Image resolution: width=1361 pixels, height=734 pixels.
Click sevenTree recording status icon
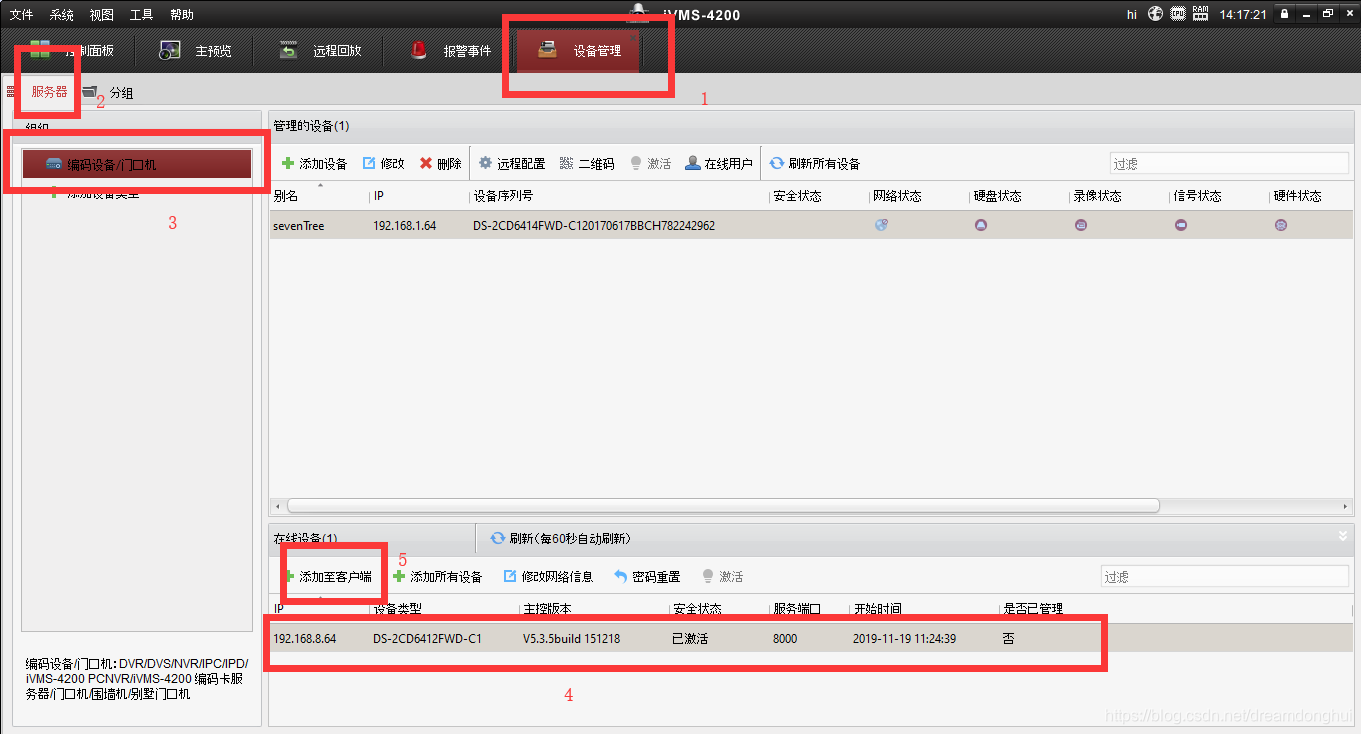coord(1081,225)
